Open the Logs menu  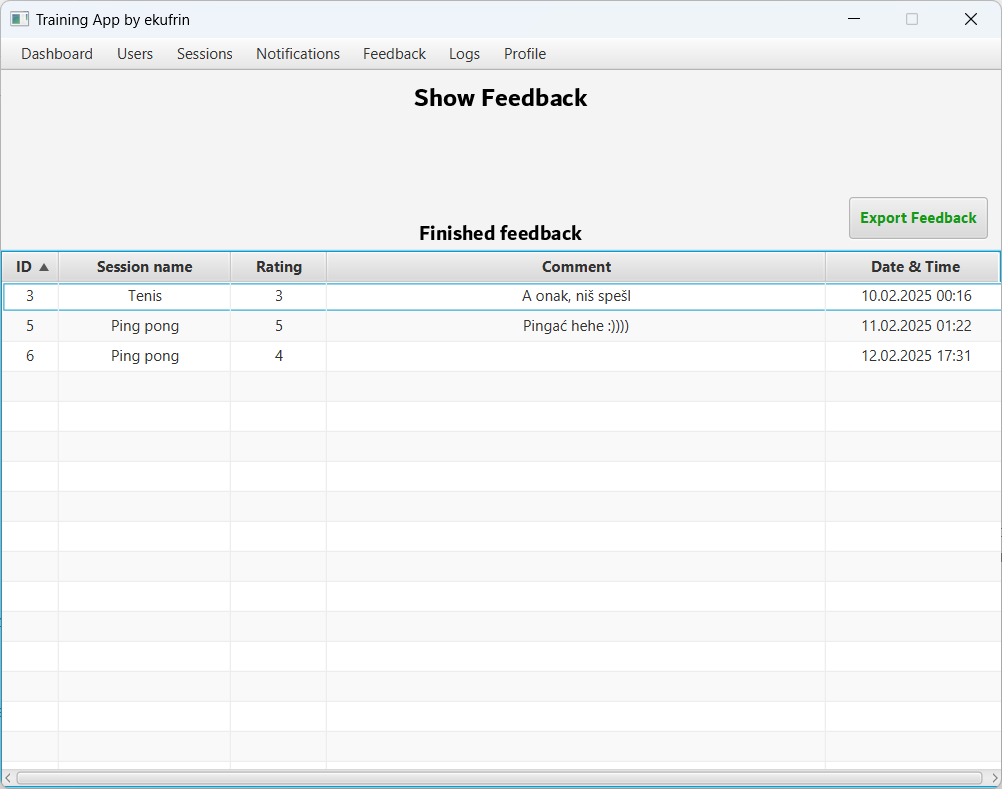[x=465, y=54]
